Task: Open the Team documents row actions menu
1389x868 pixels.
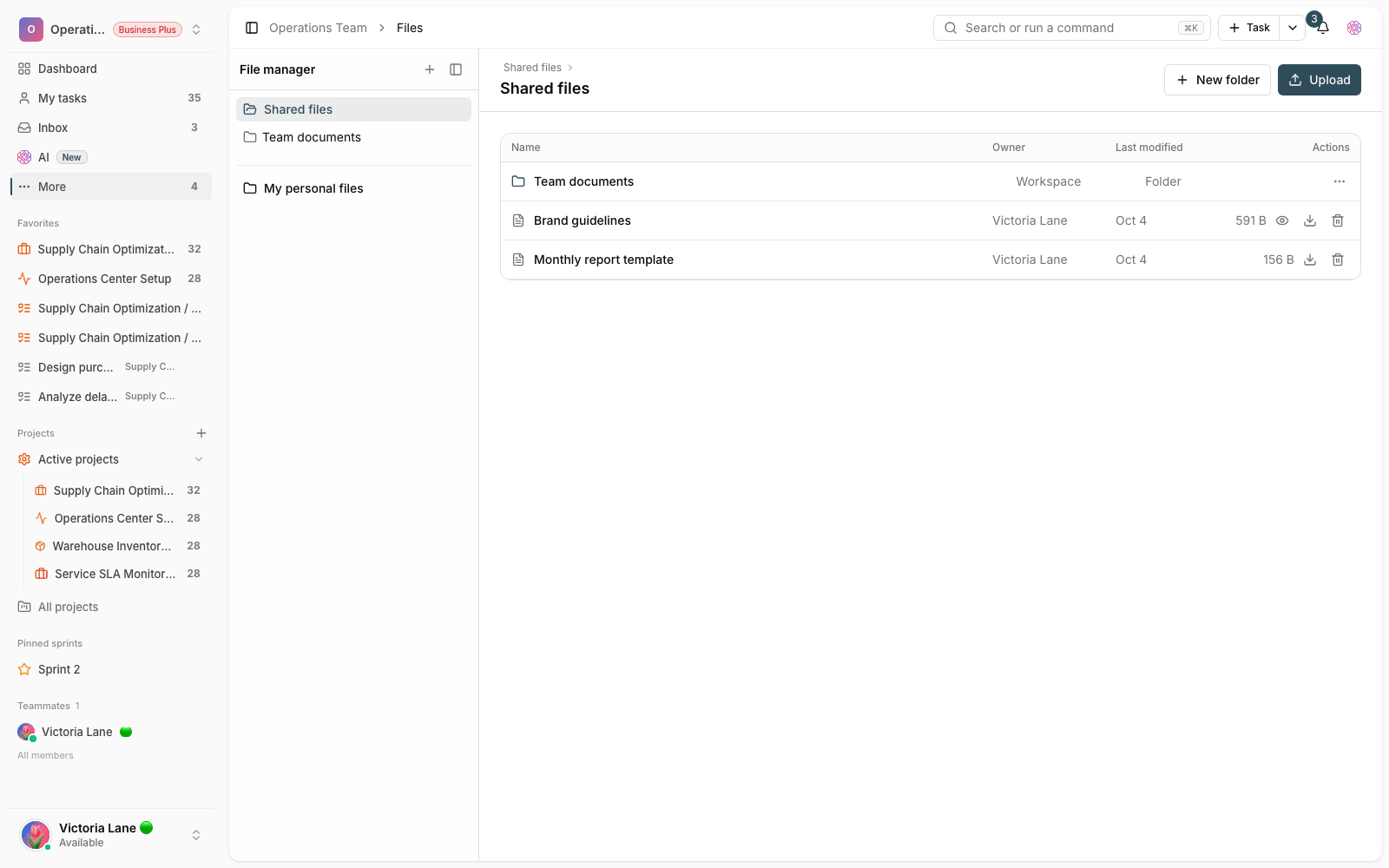Action: pos(1340,181)
